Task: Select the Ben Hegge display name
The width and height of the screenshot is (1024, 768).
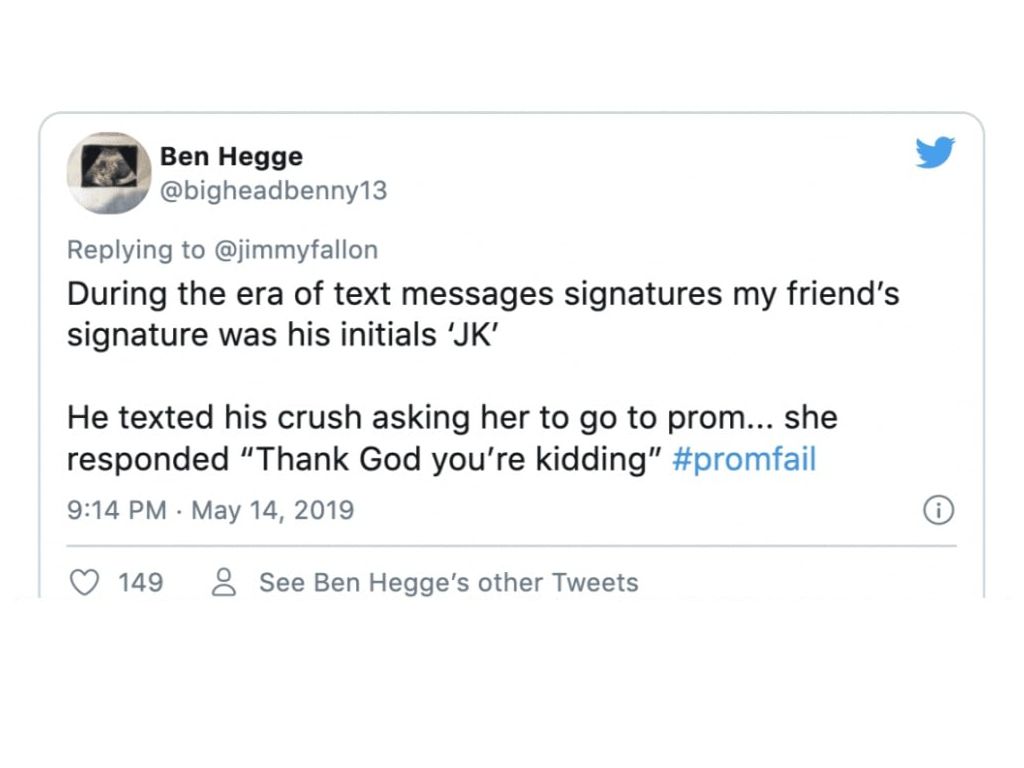Action: click(232, 156)
